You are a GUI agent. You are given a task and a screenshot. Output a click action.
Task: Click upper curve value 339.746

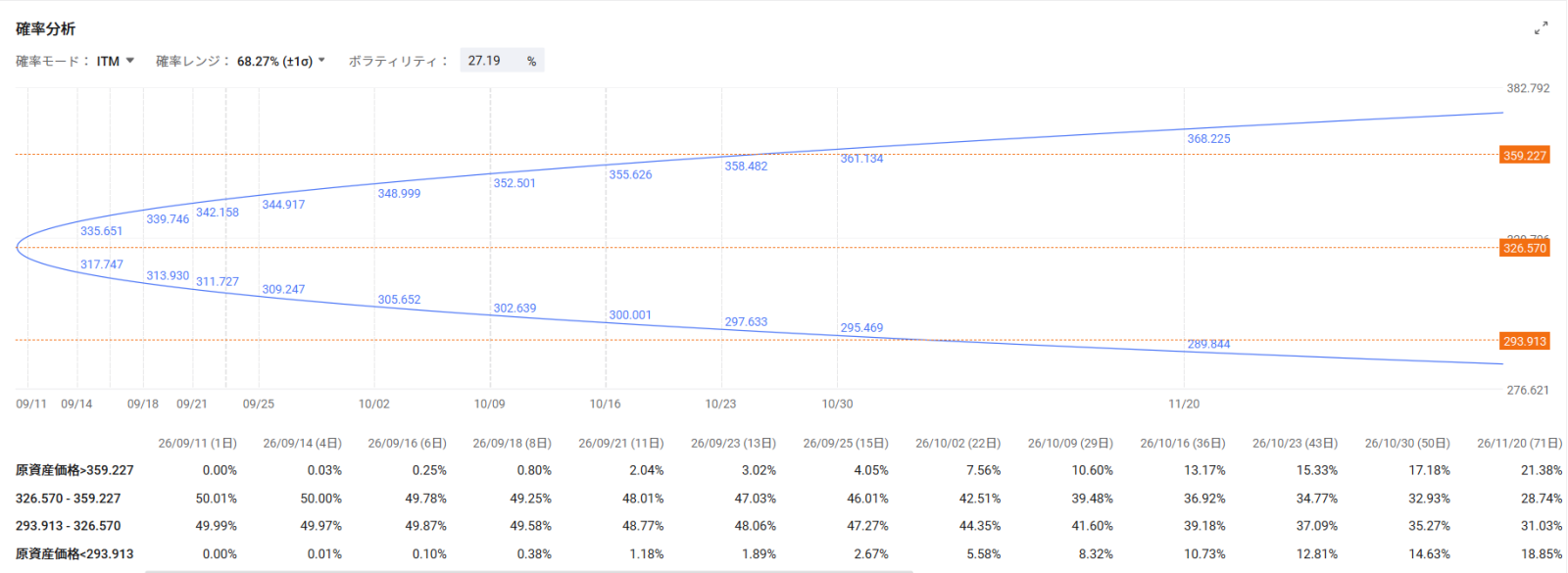pos(168,219)
